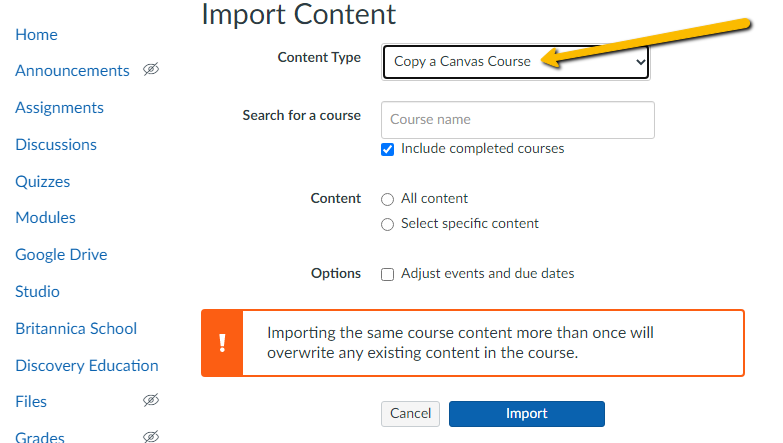Viewport: 783px width, 443px height.
Task: Select the All content radio option
Action: click(388, 199)
